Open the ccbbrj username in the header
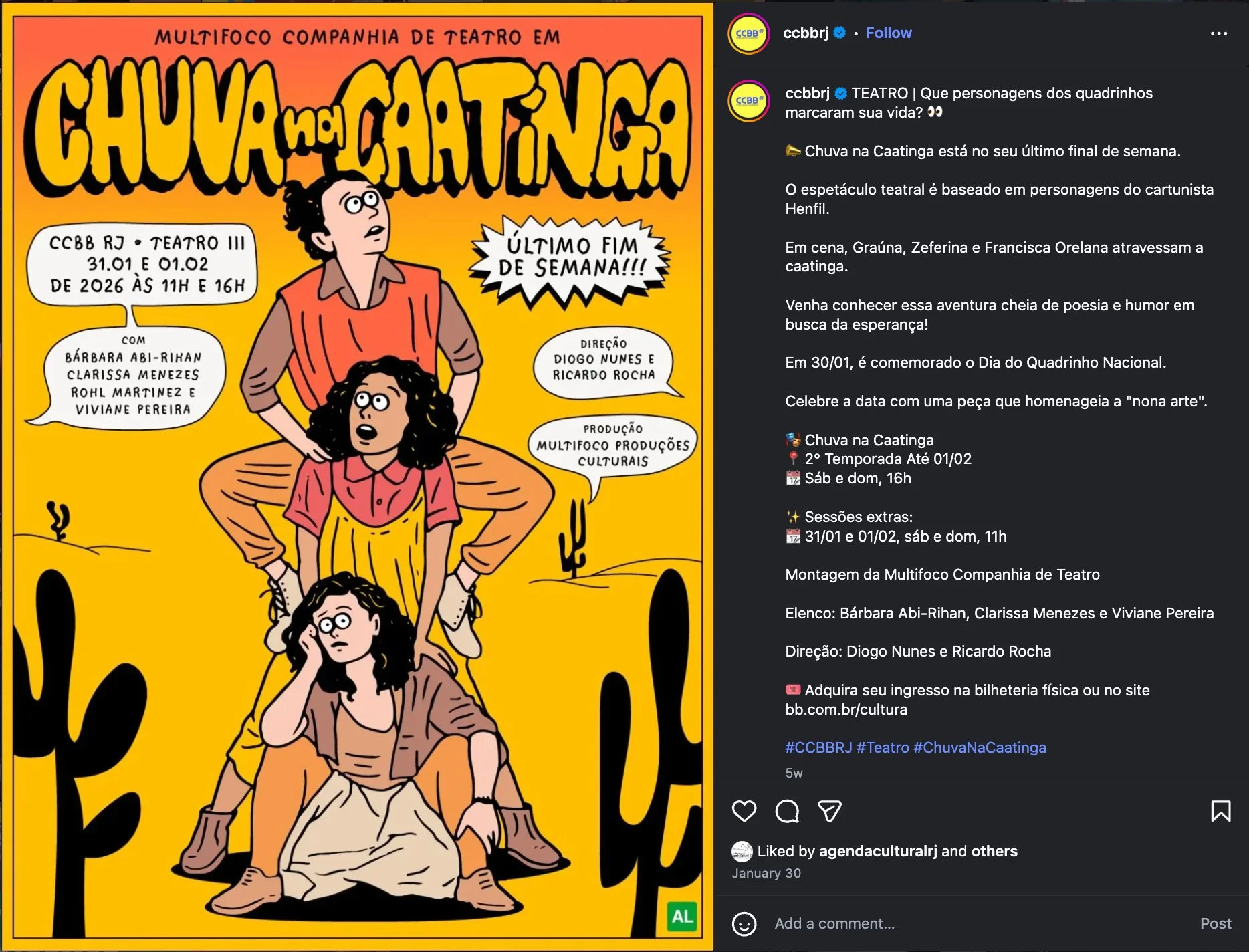 [805, 33]
